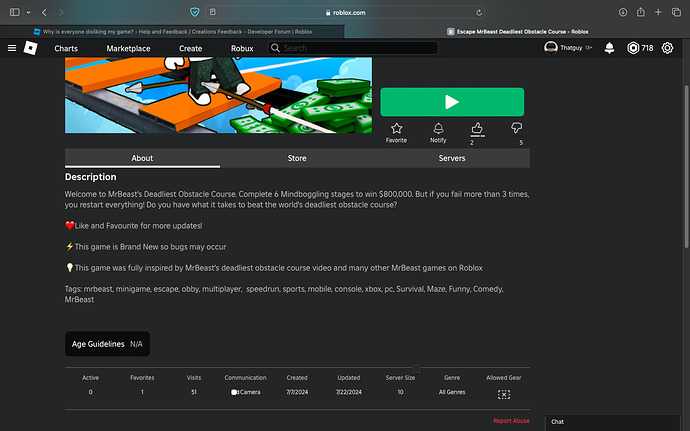This screenshot has height=431, width=690.
Task: Switch to the Servers tab
Action: pyautogui.click(x=452, y=158)
